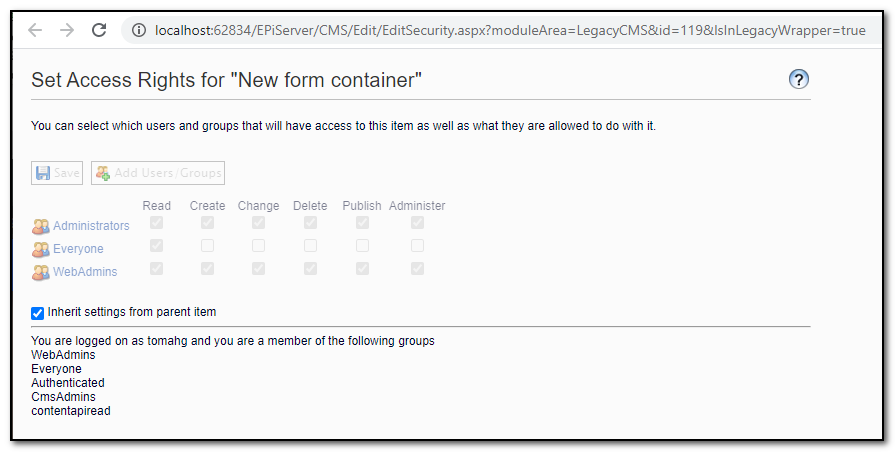Click the browser forward arrow
This screenshot has height=452, width=895.
pyautogui.click(x=67, y=30)
